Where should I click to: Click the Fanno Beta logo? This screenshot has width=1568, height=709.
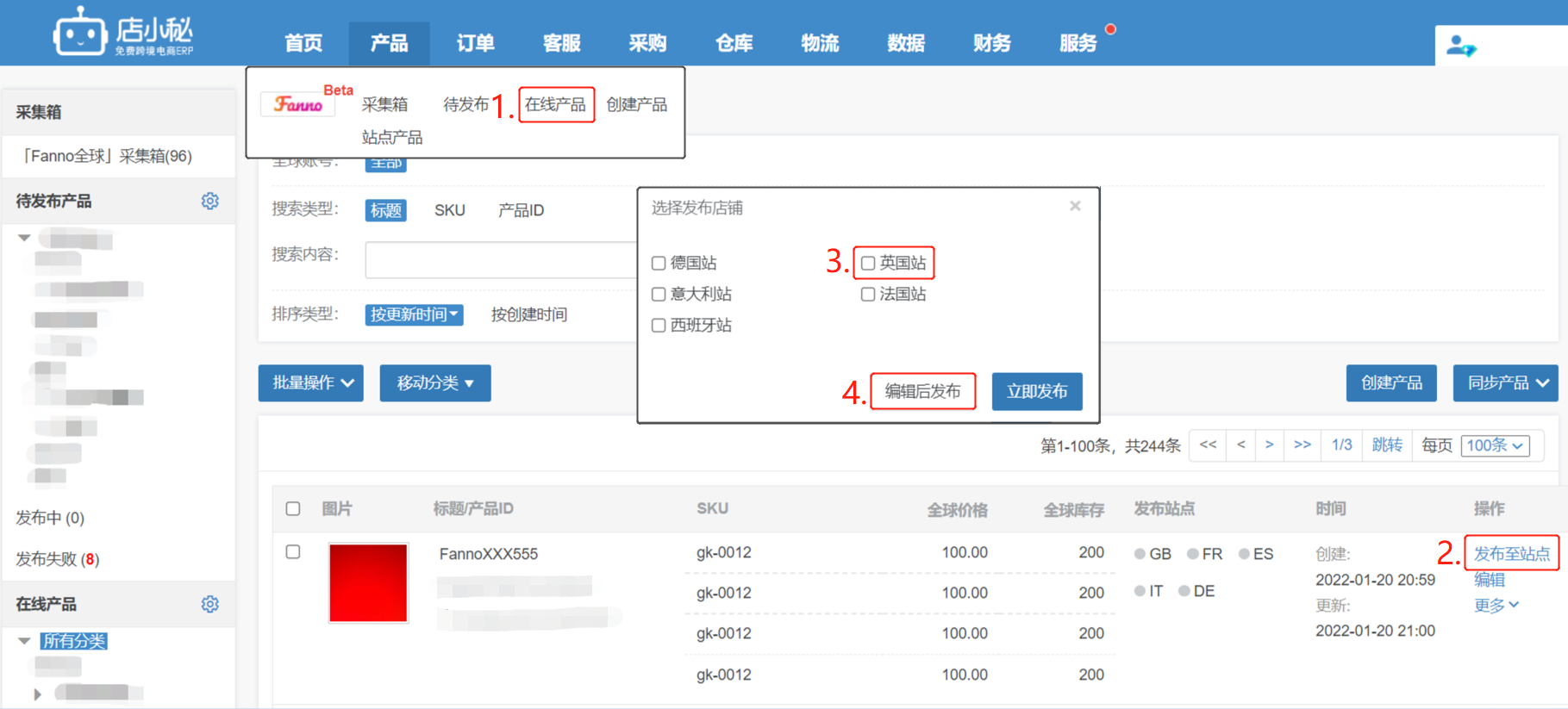pos(299,103)
